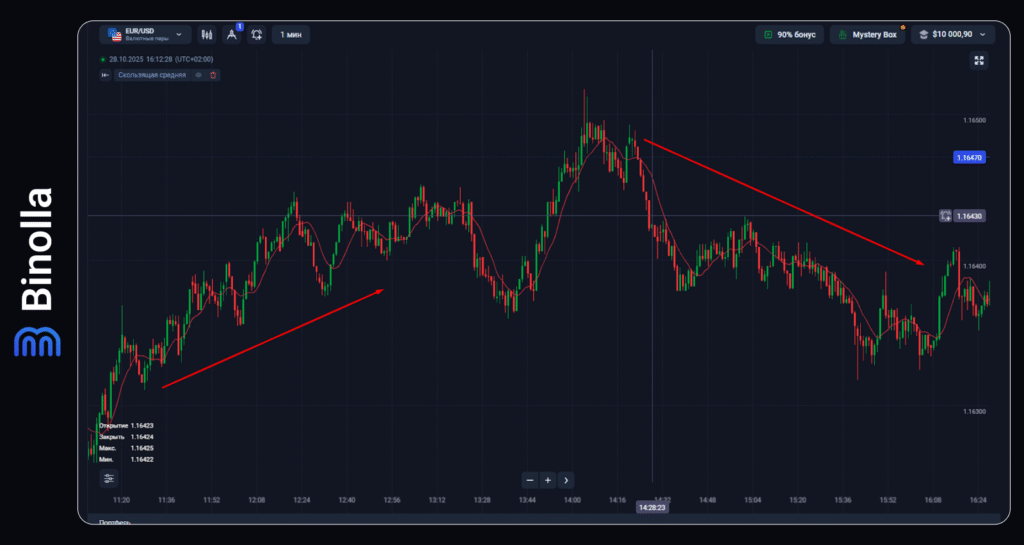Click the 1.16300 price axis label
The height and width of the screenshot is (545, 1024).
click(x=974, y=411)
